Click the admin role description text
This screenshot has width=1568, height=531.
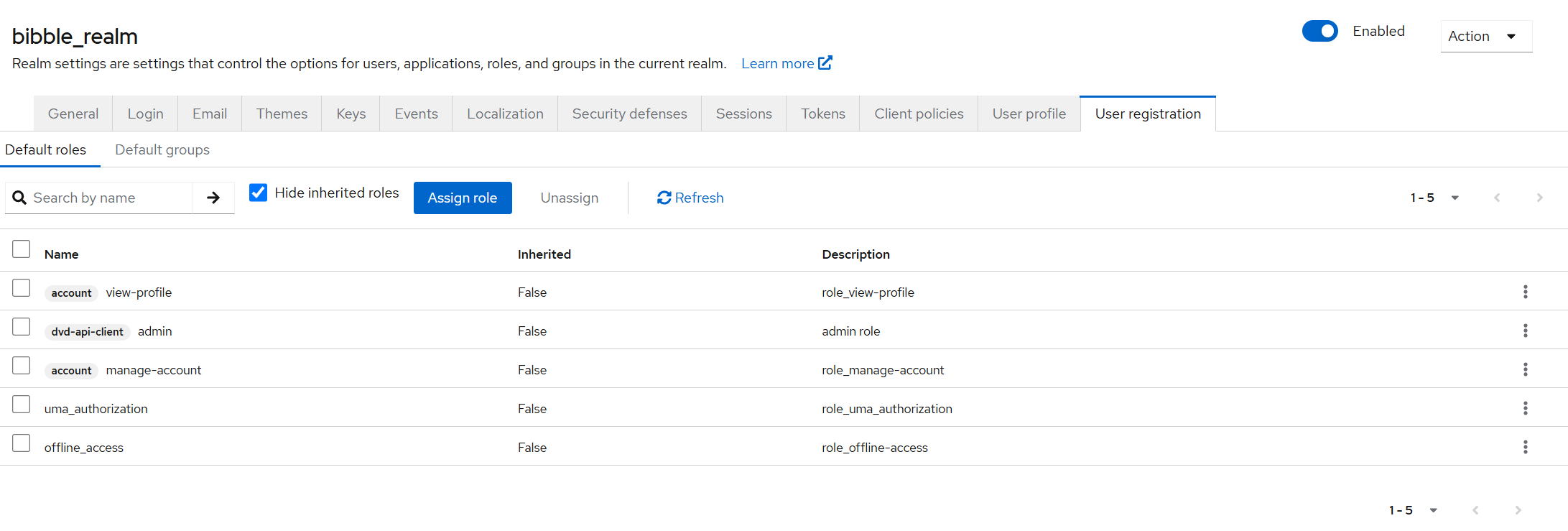point(851,331)
